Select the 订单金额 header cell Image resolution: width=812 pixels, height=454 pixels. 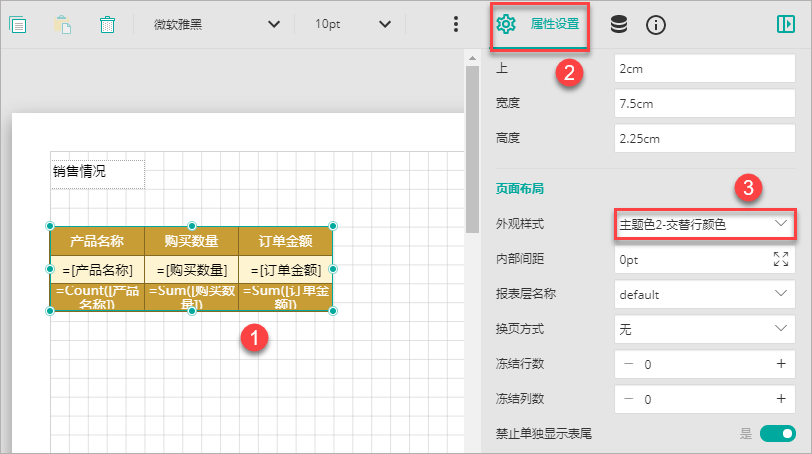pyautogui.click(x=285, y=241)
